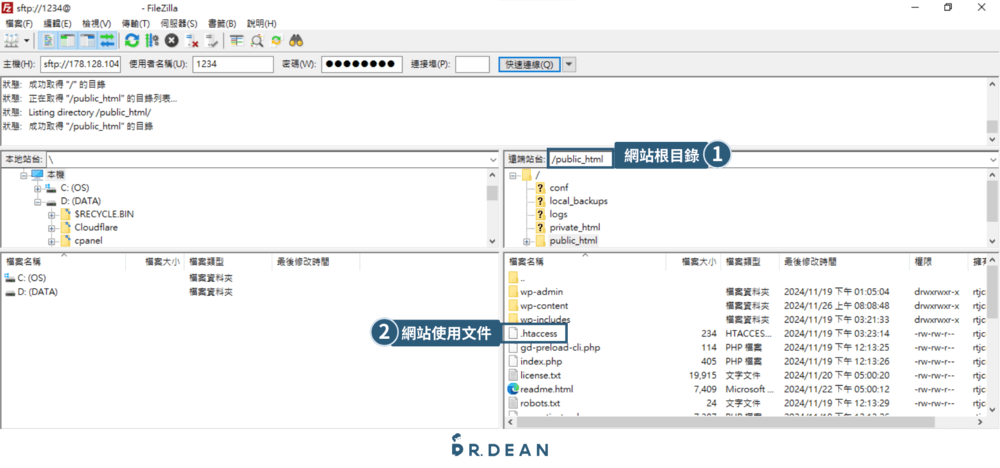This screenshot has width=1000, height=468.
Task: Select conf folder in remote tree
Action: click(x=559, y=187)
